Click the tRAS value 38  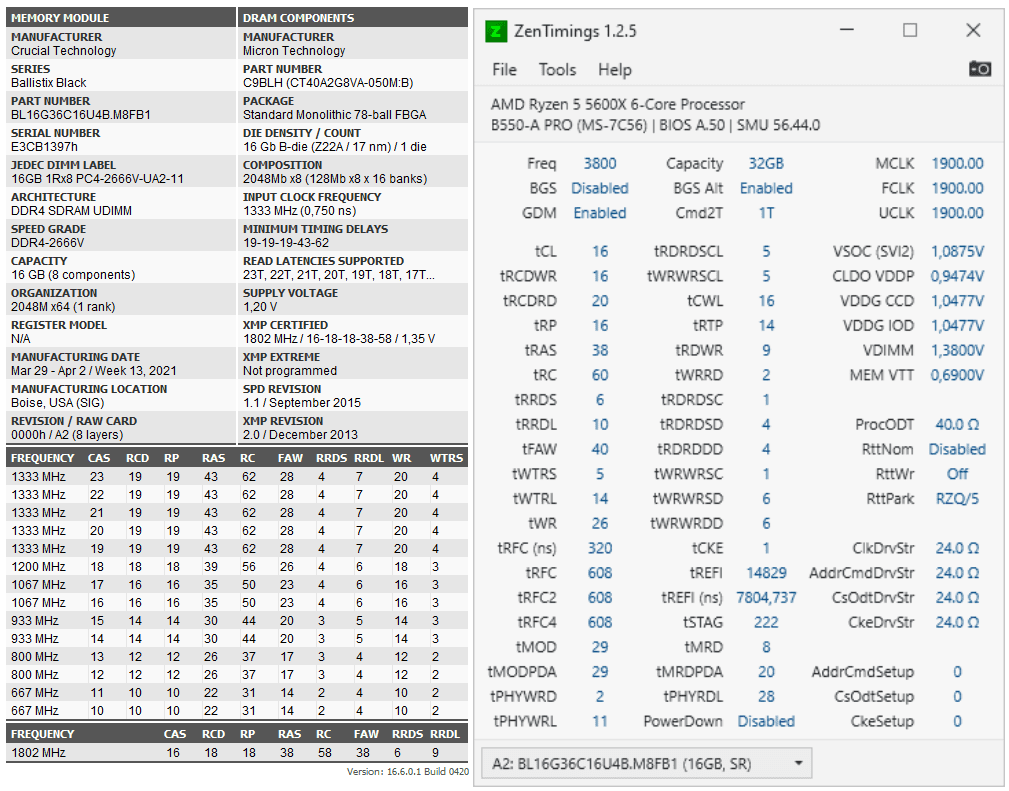tap(600, 350)
